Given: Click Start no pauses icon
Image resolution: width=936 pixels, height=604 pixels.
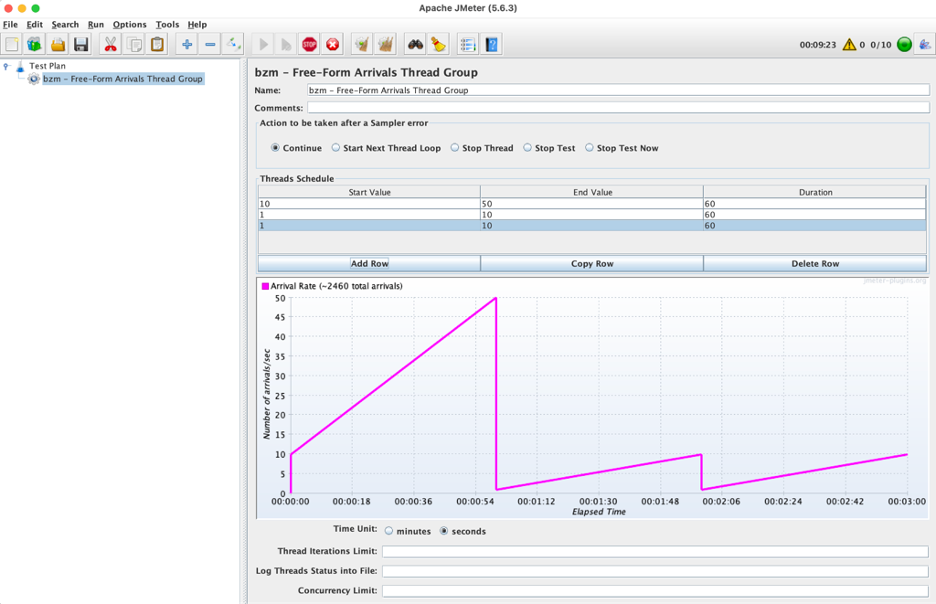Looking at the screenshot, I should (286, 44).
